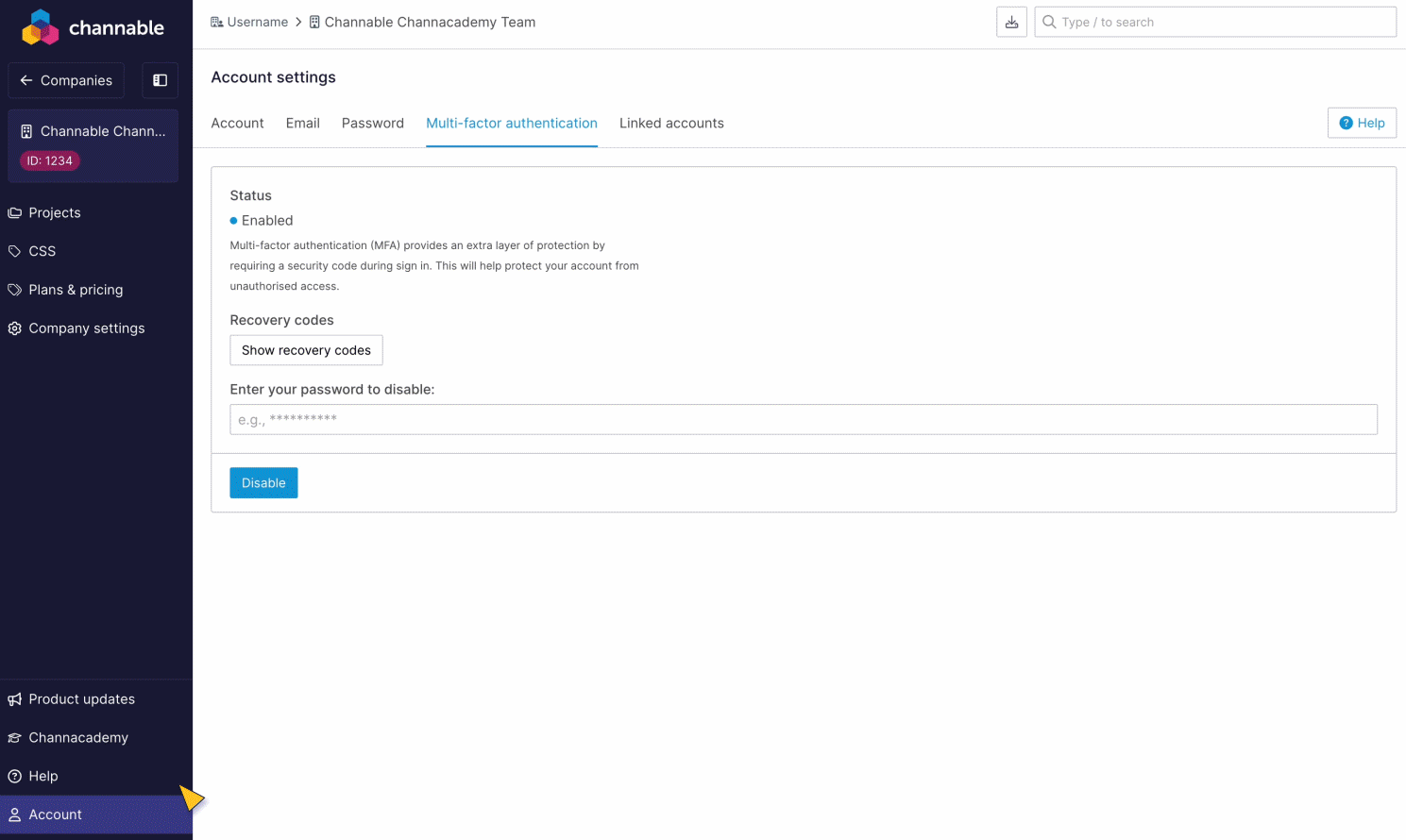Open Product updates megaphone item
Screen dimensions: 1406x840
pyautogui.click(x=81, y=699)
